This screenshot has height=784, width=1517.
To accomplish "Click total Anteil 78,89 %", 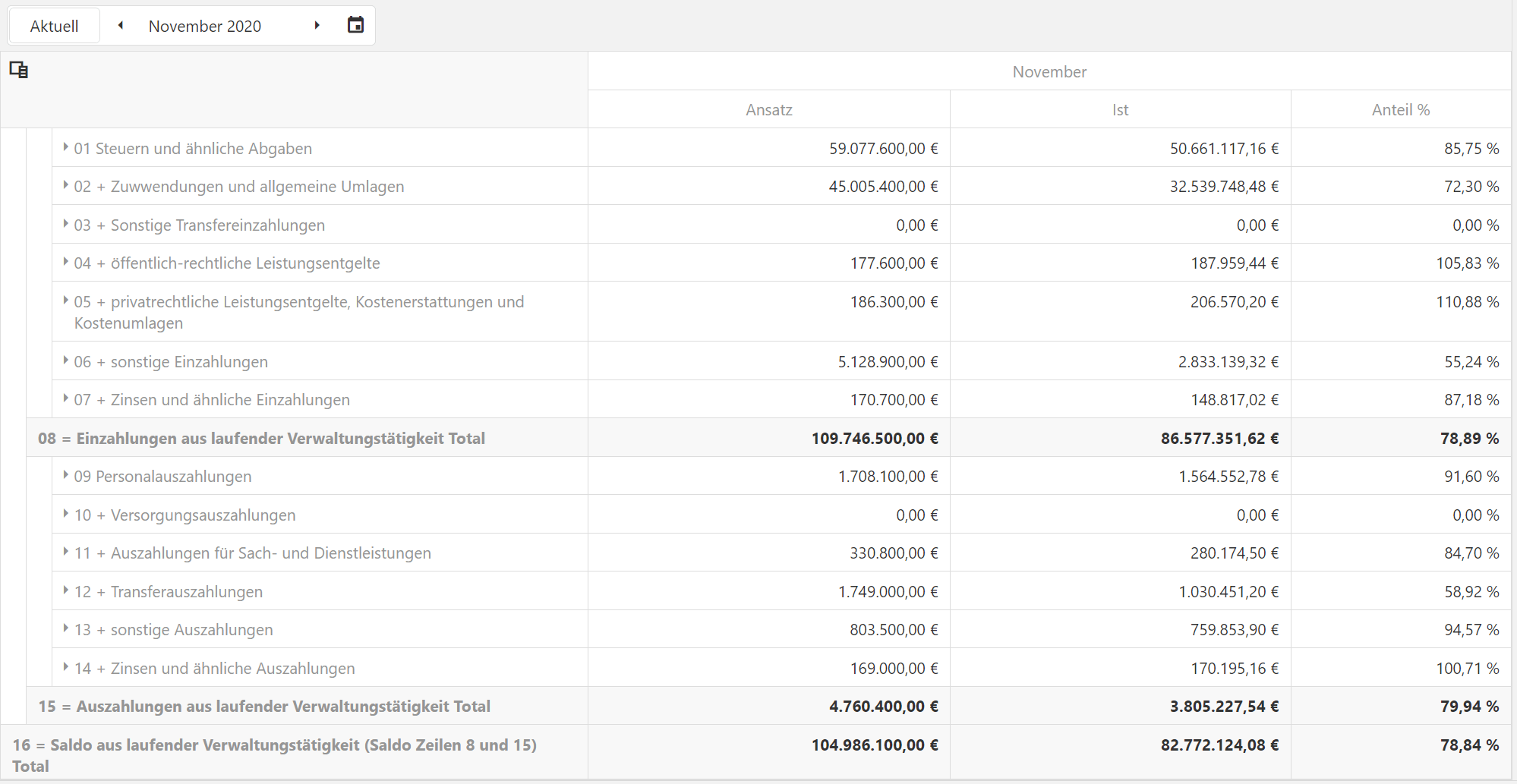I will coord(1470,438).
